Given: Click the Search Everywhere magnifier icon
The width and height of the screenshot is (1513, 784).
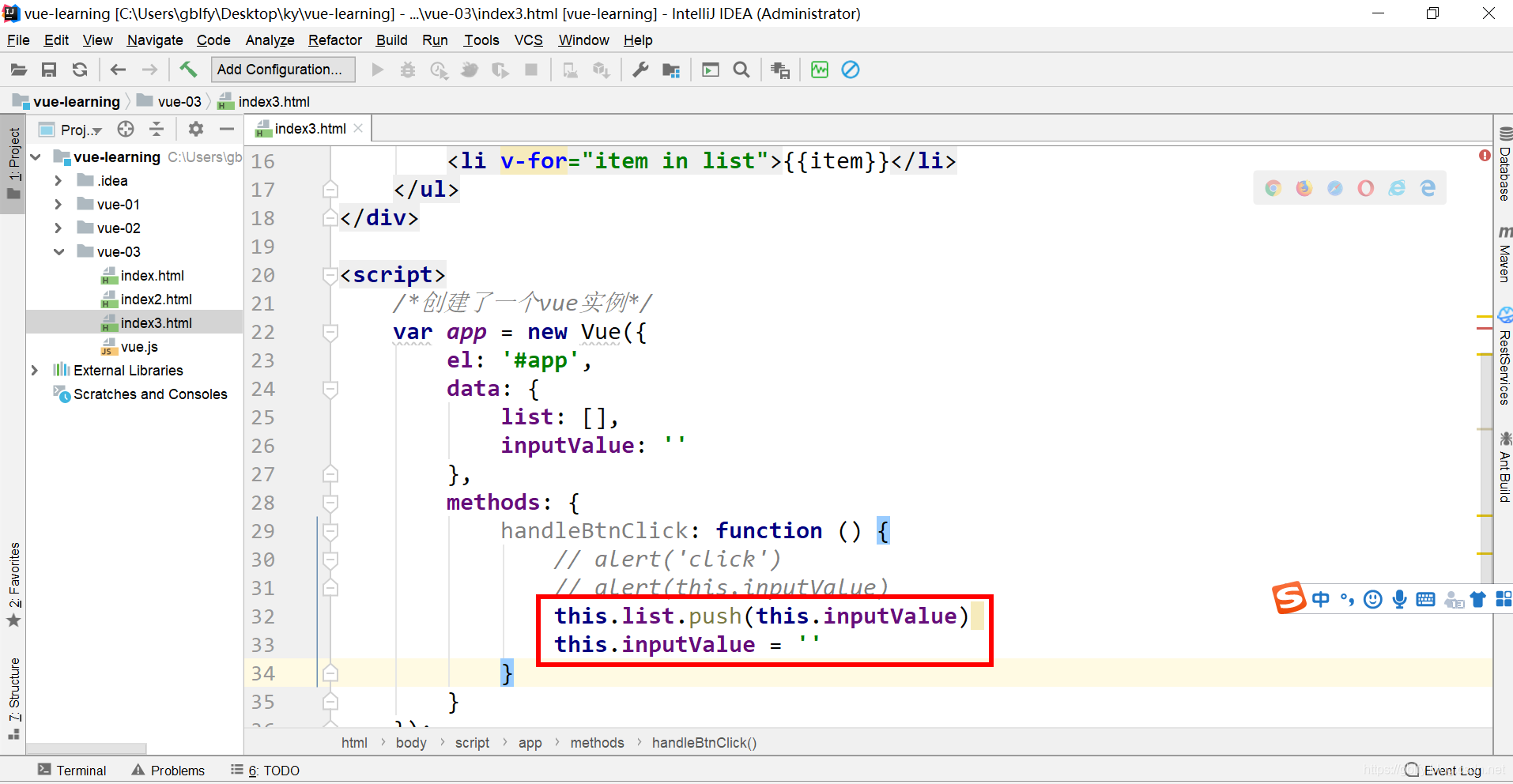Looking at the screenshot, I should point(741,70).
